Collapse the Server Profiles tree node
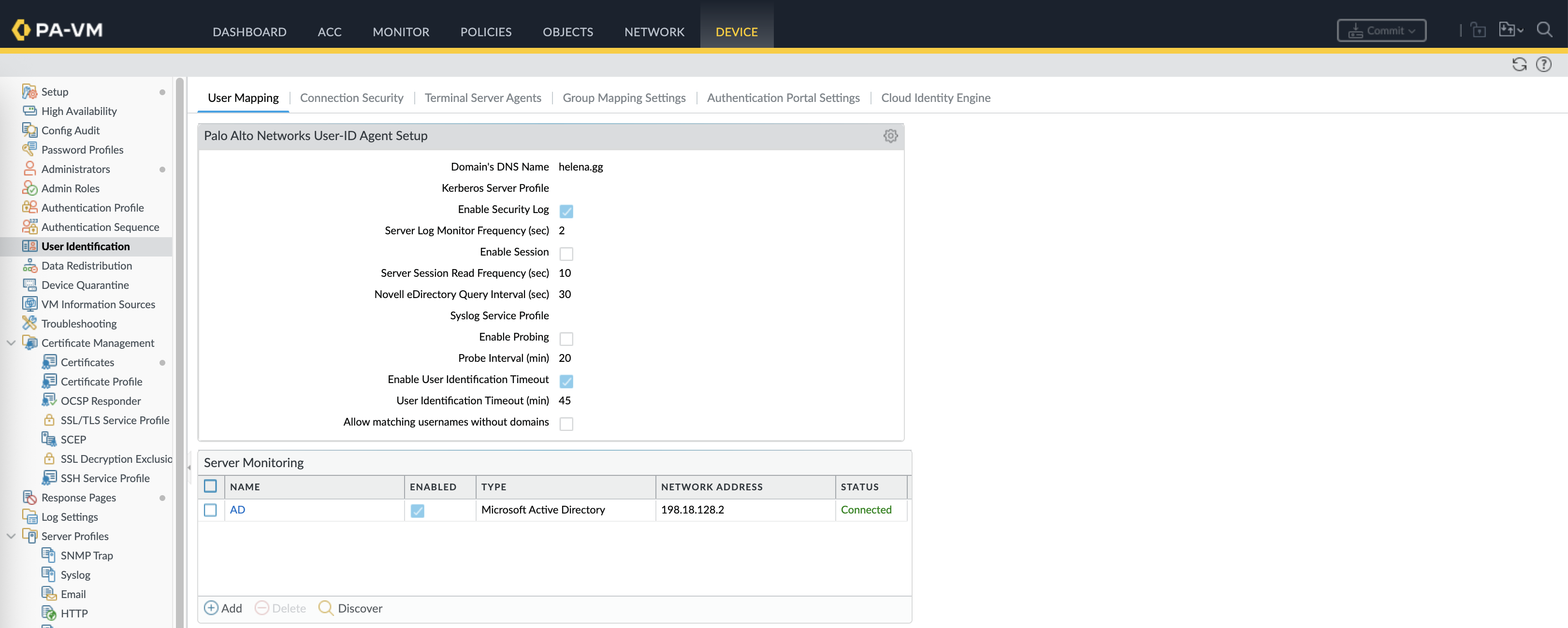 pos(11,536)
